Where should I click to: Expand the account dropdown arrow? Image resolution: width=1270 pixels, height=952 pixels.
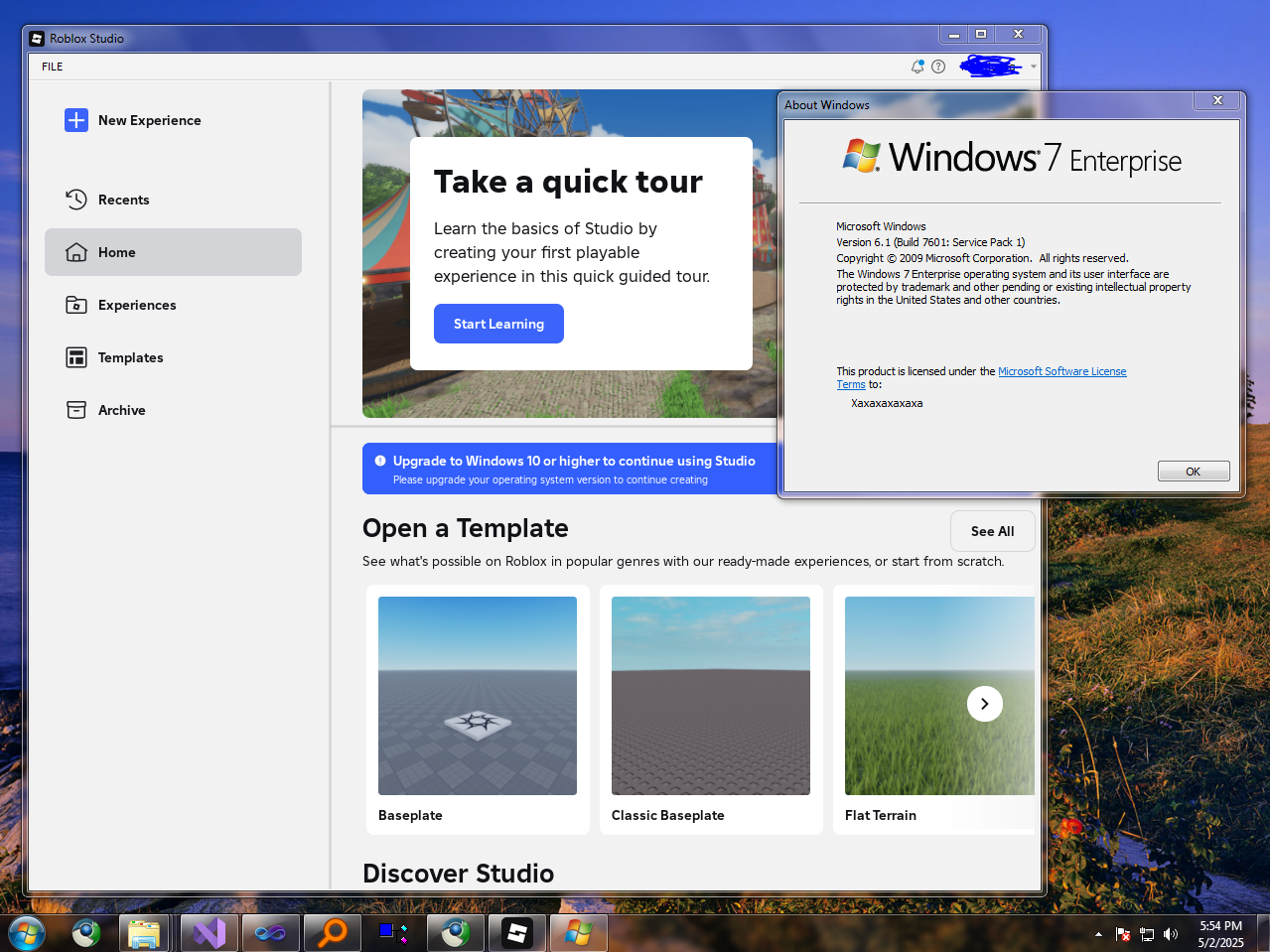point(1034,67)
